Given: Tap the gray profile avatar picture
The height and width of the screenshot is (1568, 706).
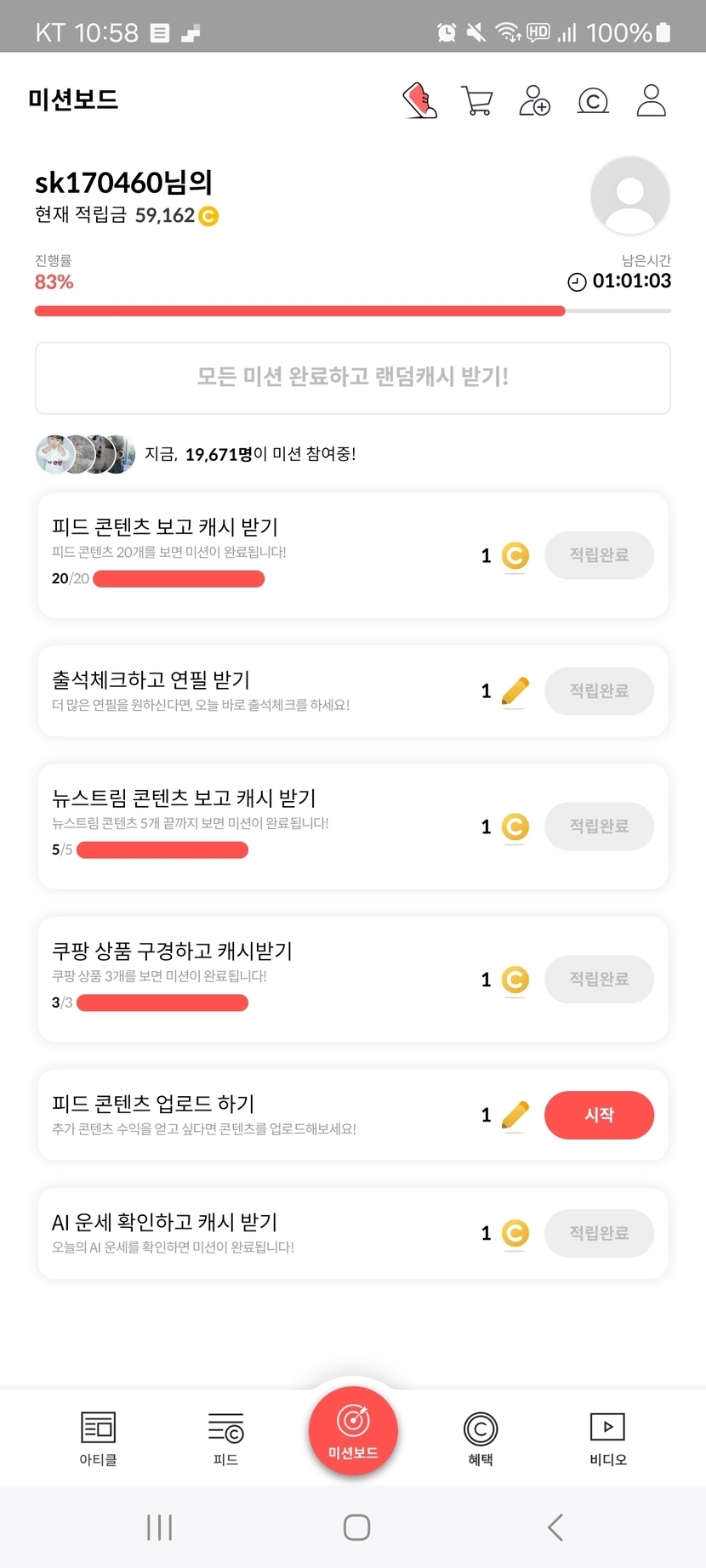Looking at the screenshot, I should pyautogui.click(x=629, y=196).
